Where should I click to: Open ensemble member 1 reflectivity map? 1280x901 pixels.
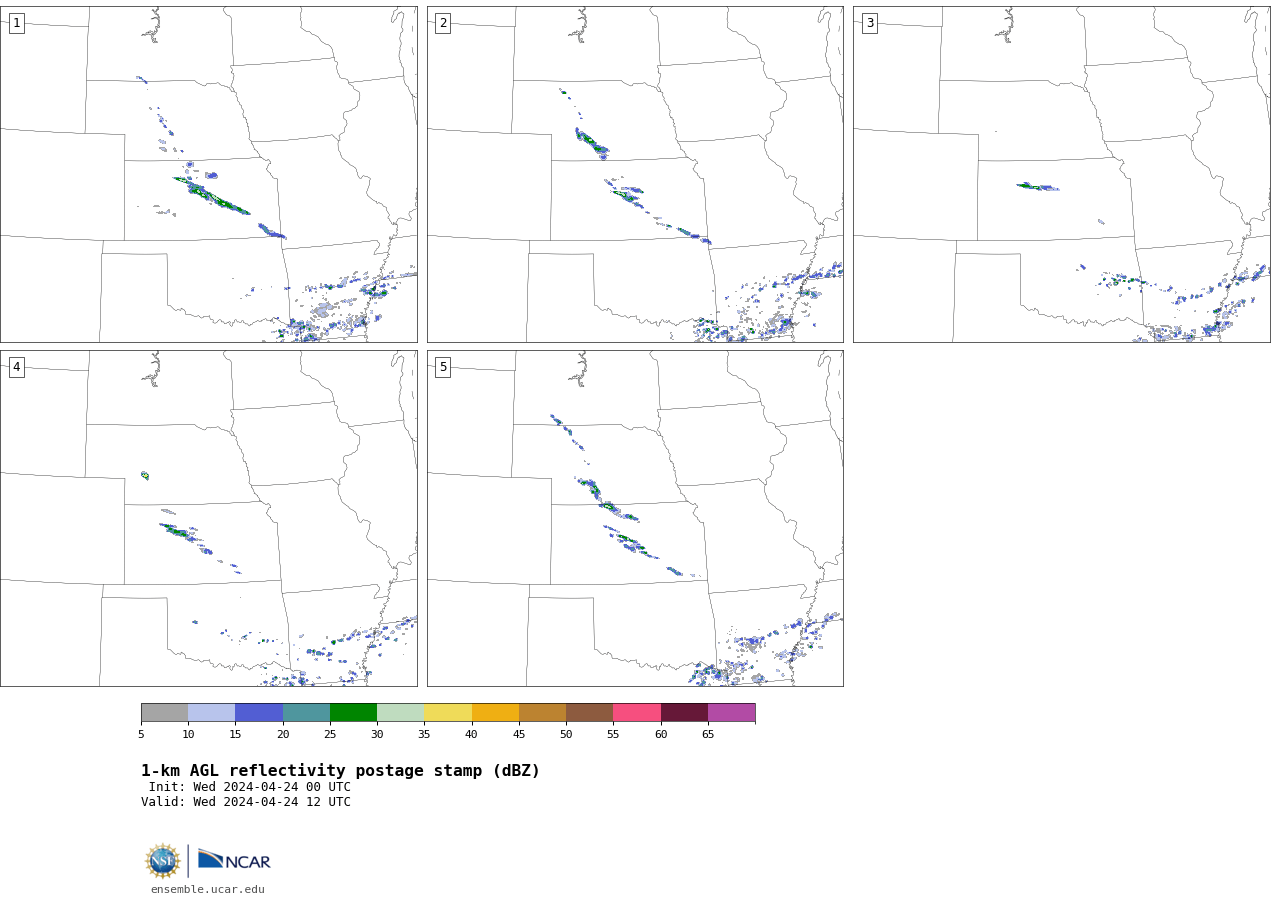[x=208, y=174]
